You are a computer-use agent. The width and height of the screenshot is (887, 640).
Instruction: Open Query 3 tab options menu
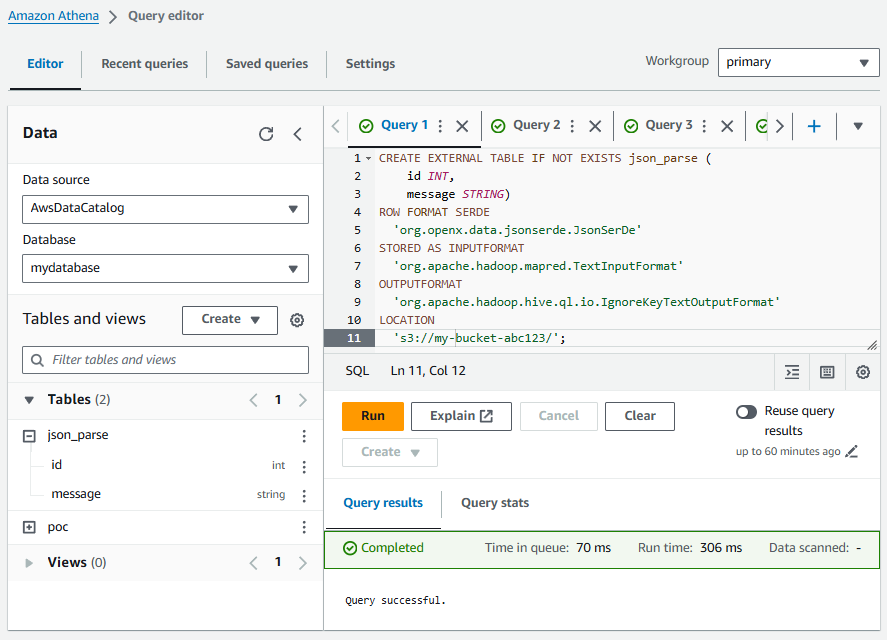click(x=704, y=126)
